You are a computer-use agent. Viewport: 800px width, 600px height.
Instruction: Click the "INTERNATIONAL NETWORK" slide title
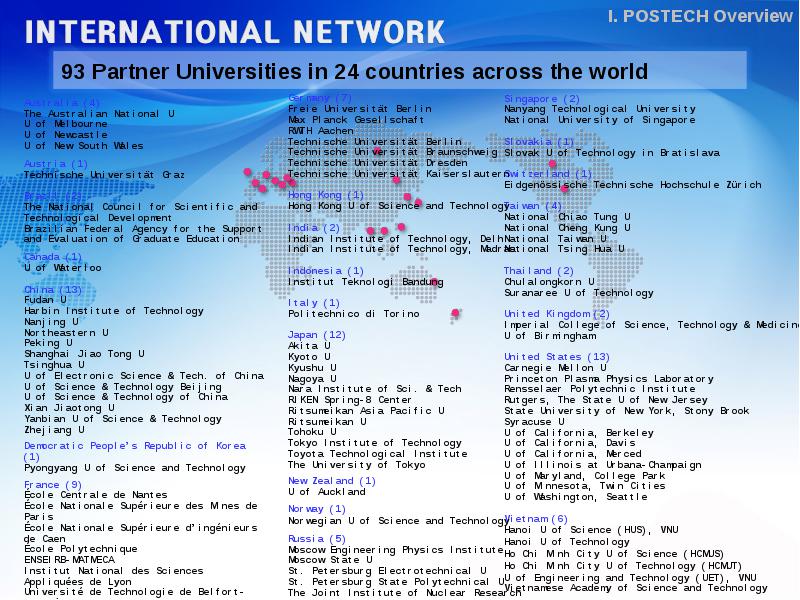pyautogui.click(x=235, y=32)
